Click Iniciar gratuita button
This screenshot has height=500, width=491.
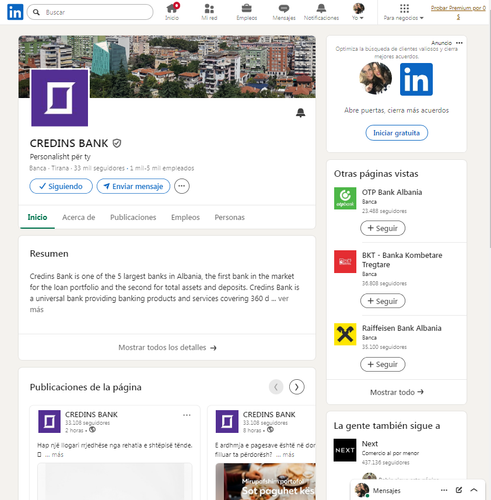pyautogui.click(x=397, y=133)
